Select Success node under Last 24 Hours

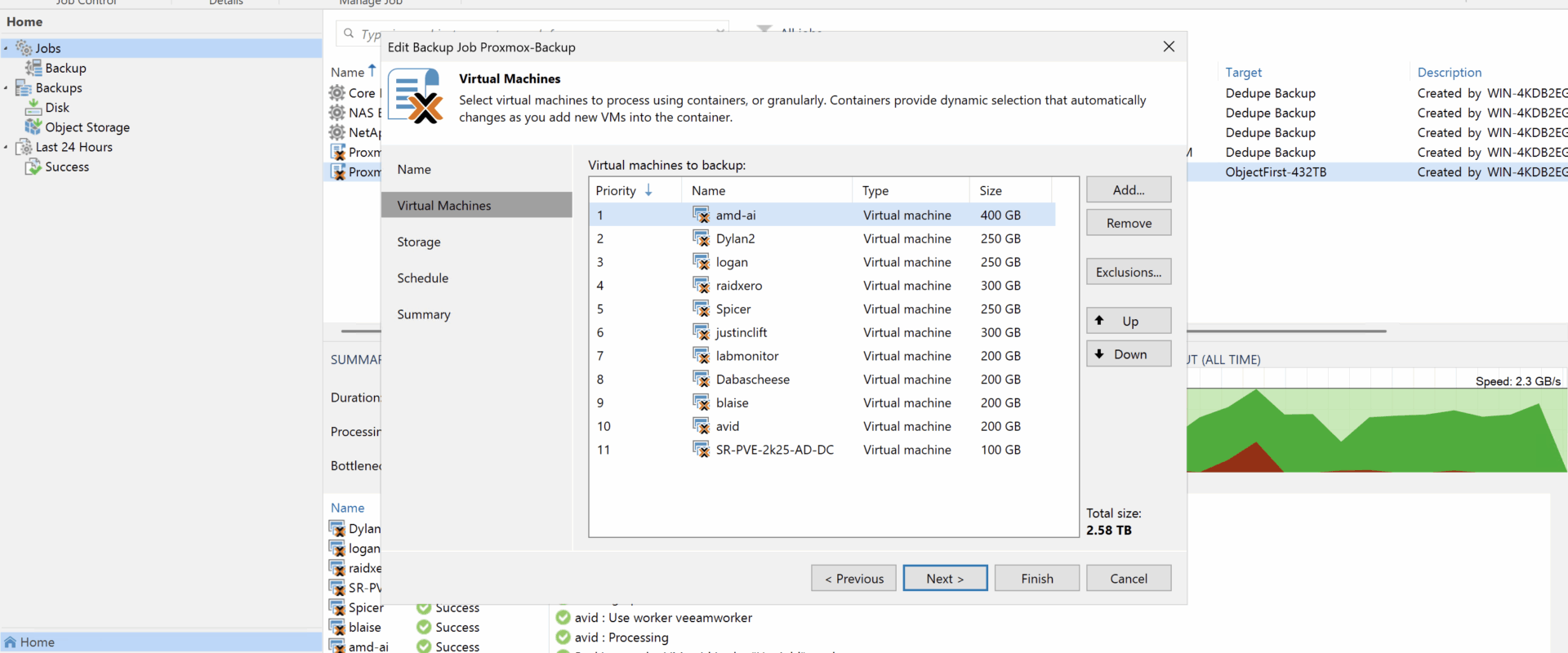pos(67,167)
